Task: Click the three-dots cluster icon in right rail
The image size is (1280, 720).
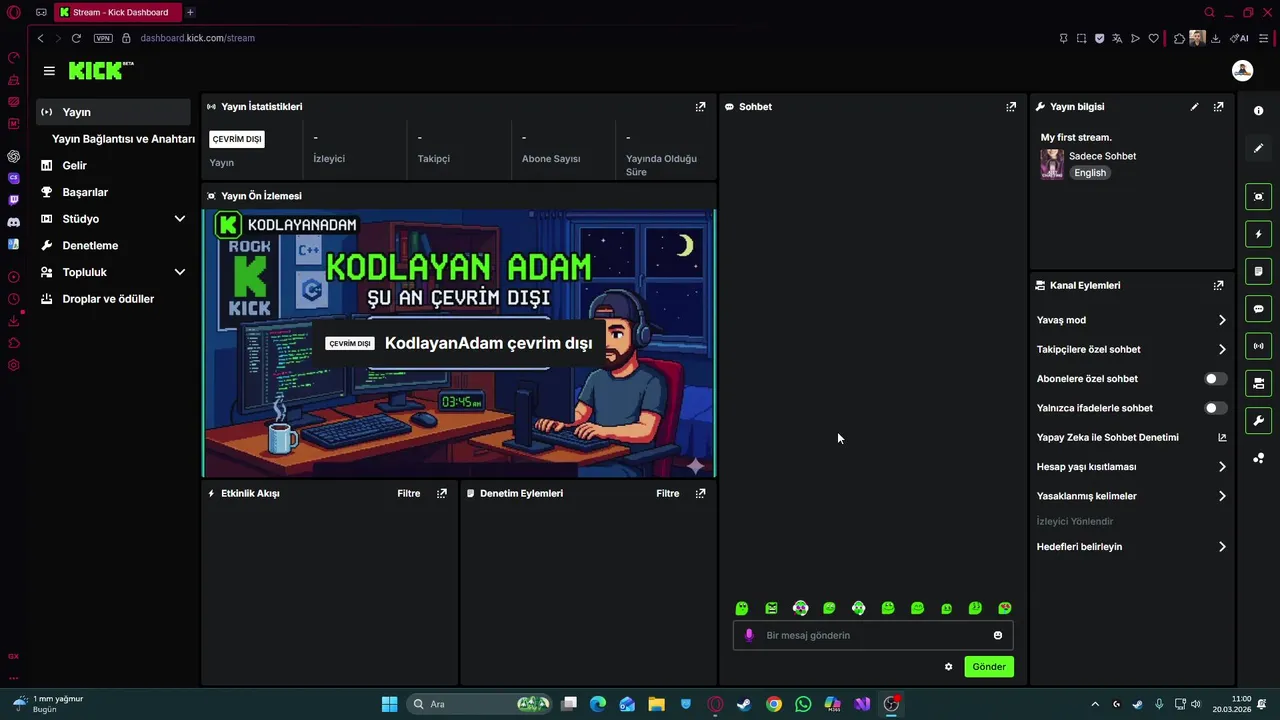Action: pyautogui.click(x=1258, y=458)
